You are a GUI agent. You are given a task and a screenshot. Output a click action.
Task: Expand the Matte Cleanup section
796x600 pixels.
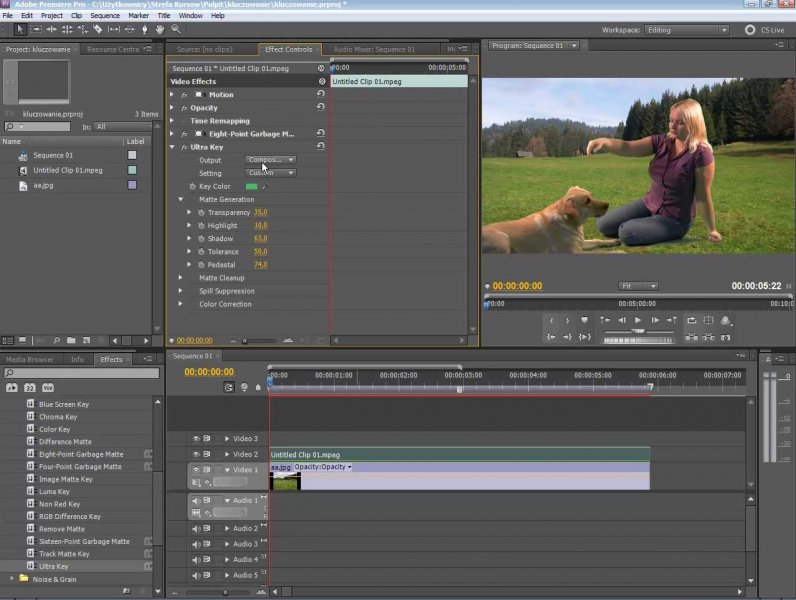[181, 278]
